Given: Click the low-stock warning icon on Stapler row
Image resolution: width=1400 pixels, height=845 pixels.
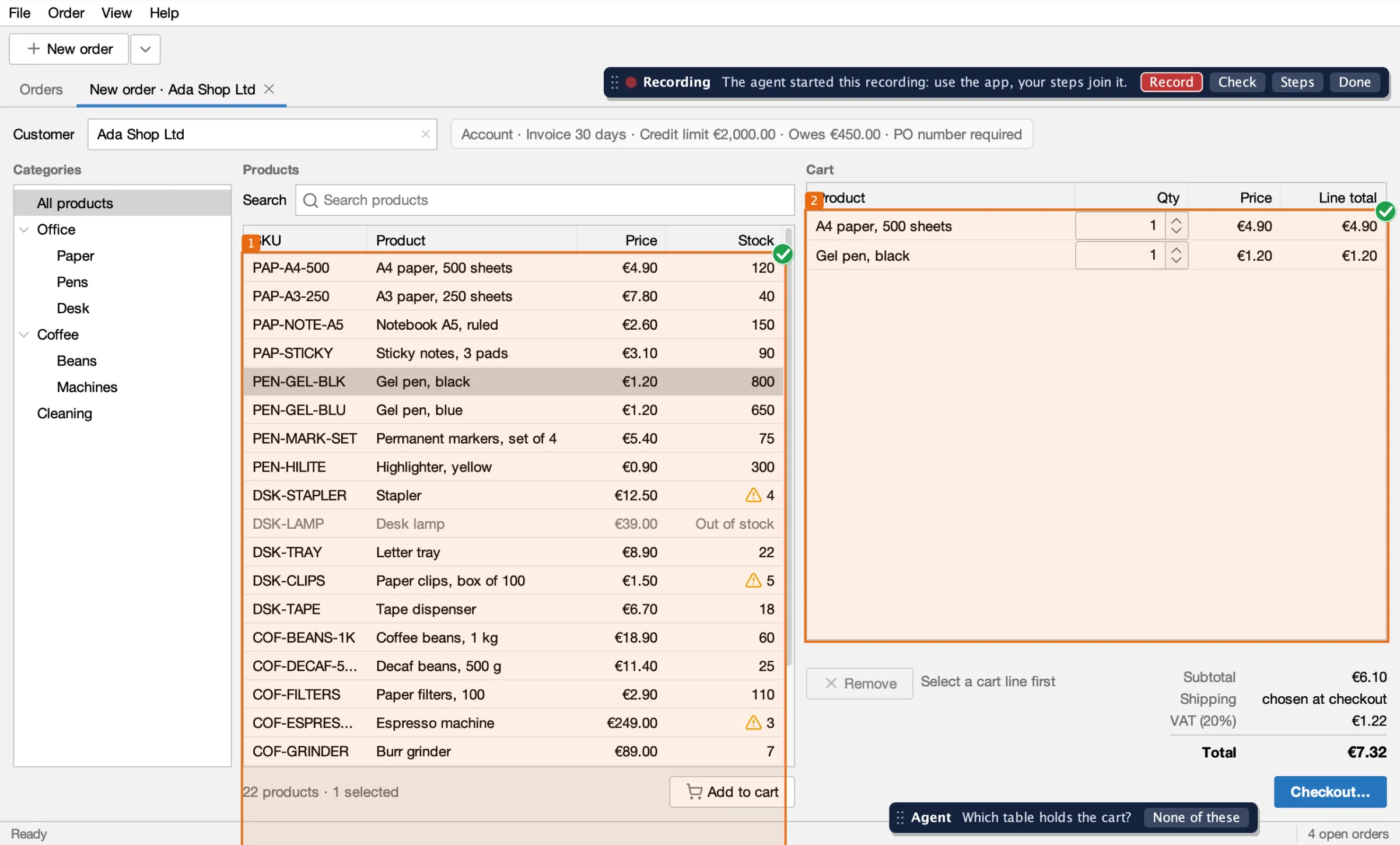Looking at the screenshot, I should click(x=753, y=495).
